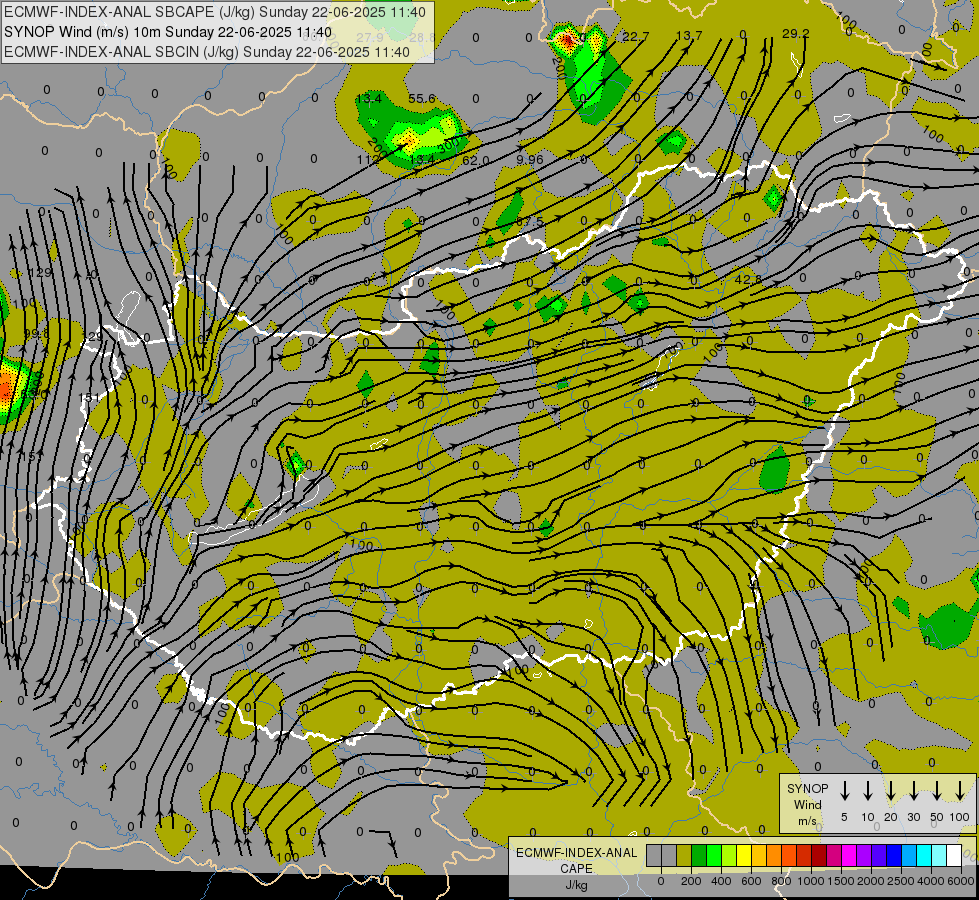Click the 29.2 value near the top
The width and height of the screenshot is (979, 900).
[x=795, y=34]
